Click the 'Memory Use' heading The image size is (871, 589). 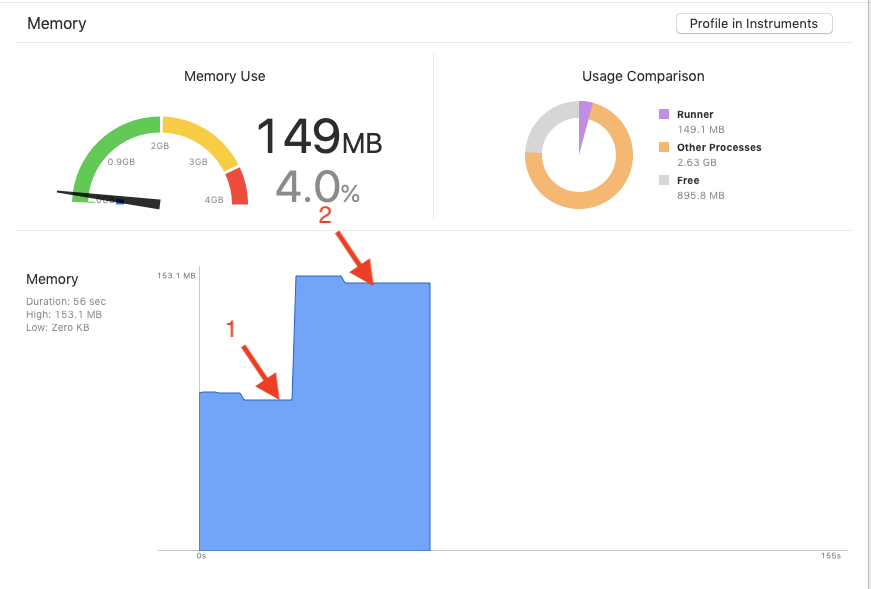tap(224, 76)
